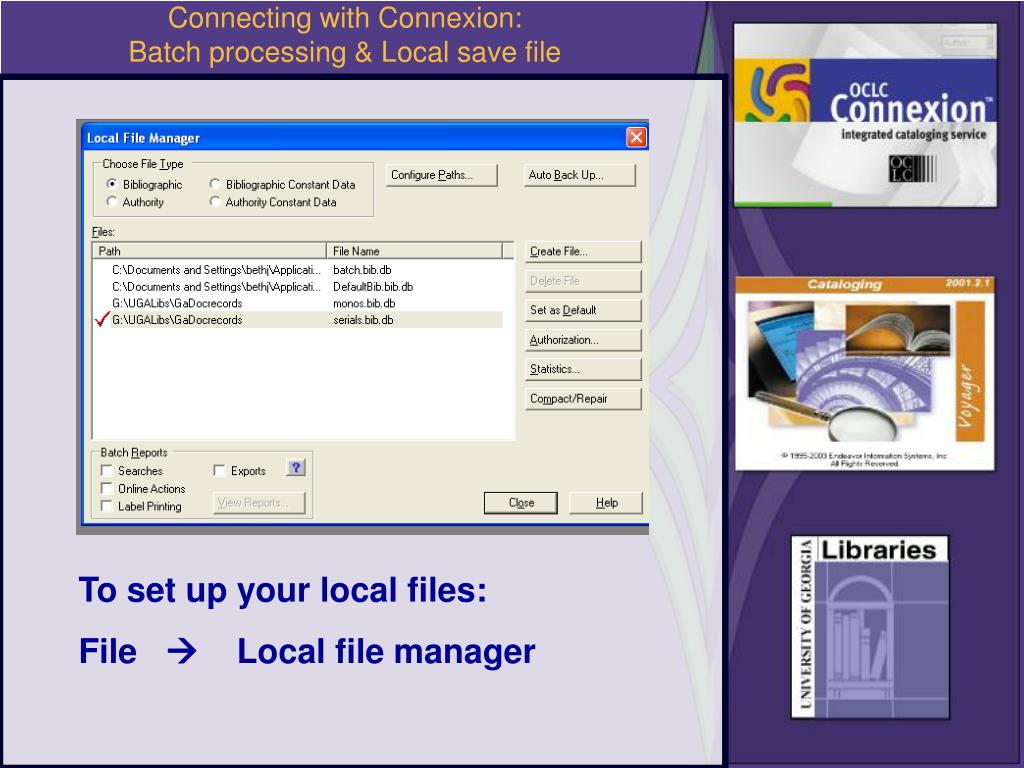1024x768 pixels.
Task: Tick the Online Actions checkbox
Action: click(x=106, y=488)
